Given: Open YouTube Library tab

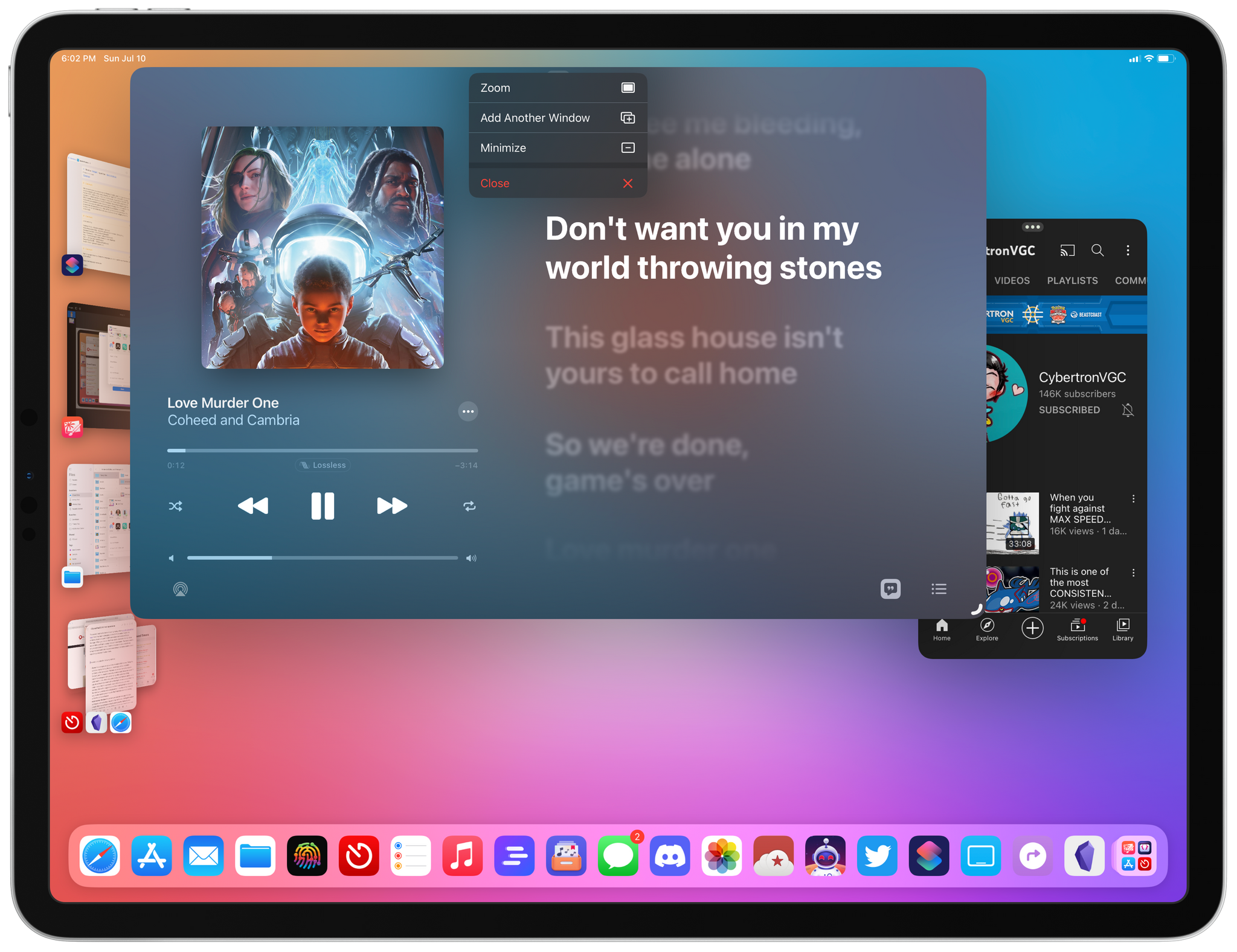Looking at the screenshot, I should point(1123,629).
